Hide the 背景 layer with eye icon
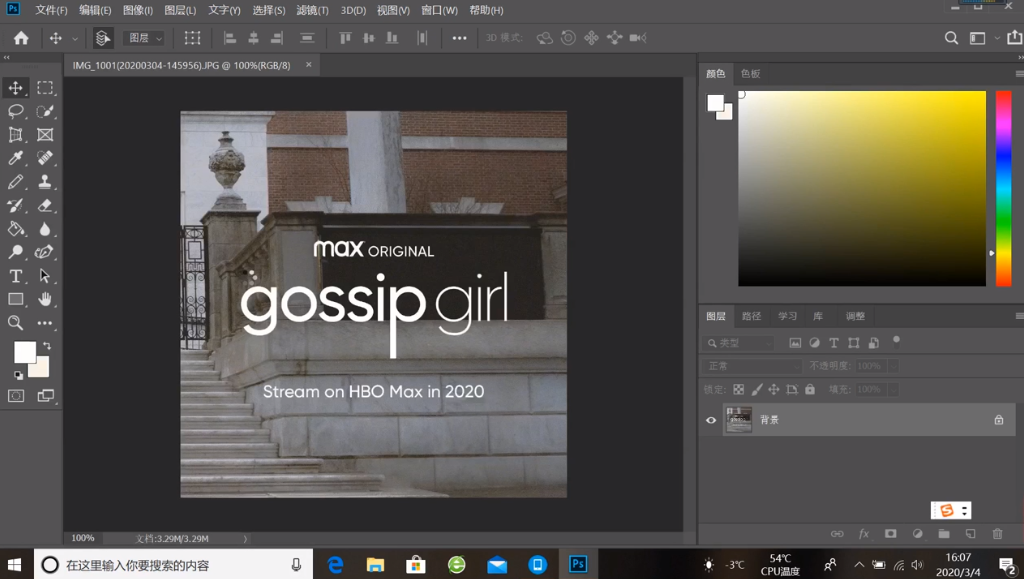 pyautogui.click(x=711, y=420)
